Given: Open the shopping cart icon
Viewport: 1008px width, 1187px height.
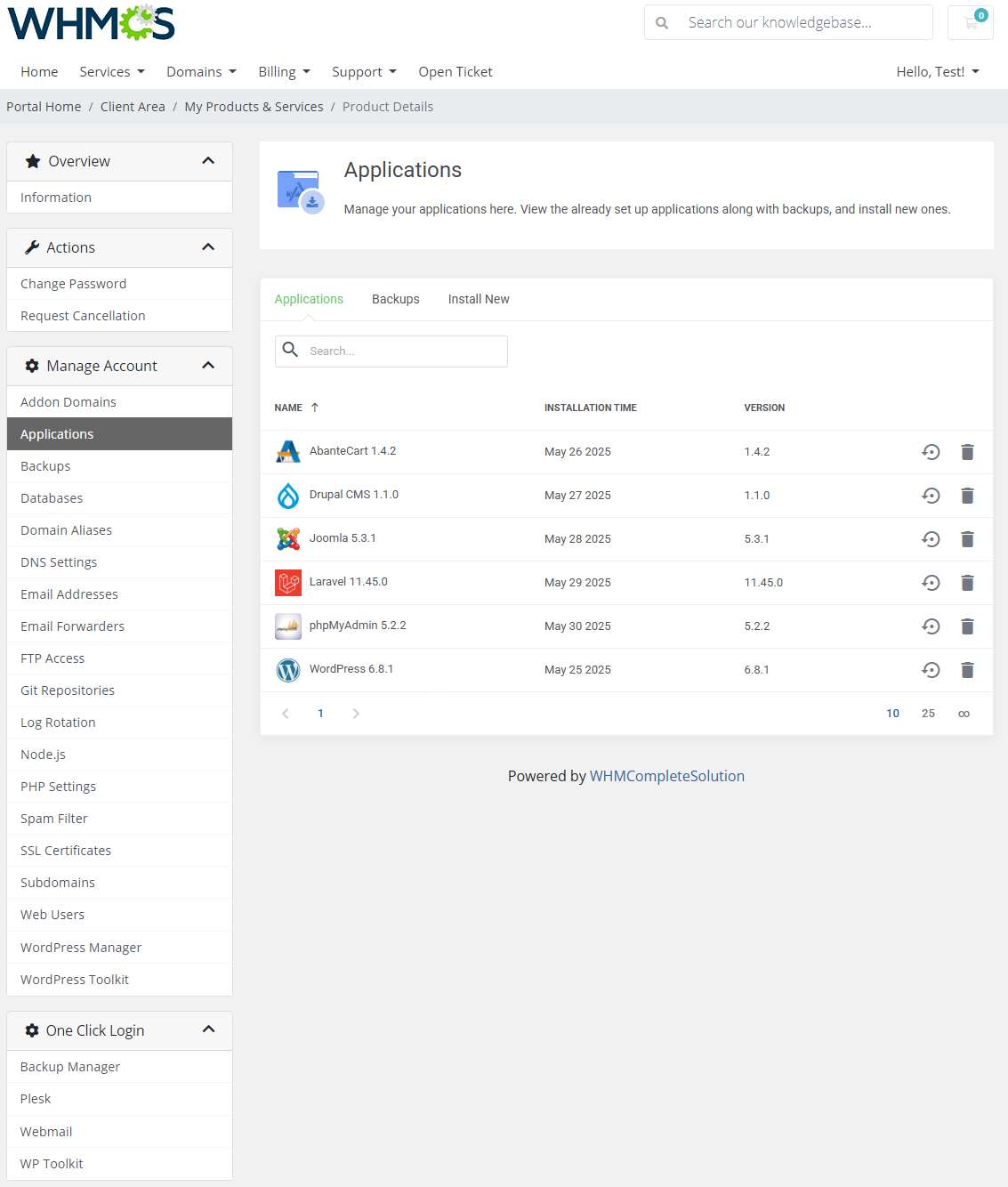Looking at the screenshot, I should pyautogui.click(x=971, y=22).
